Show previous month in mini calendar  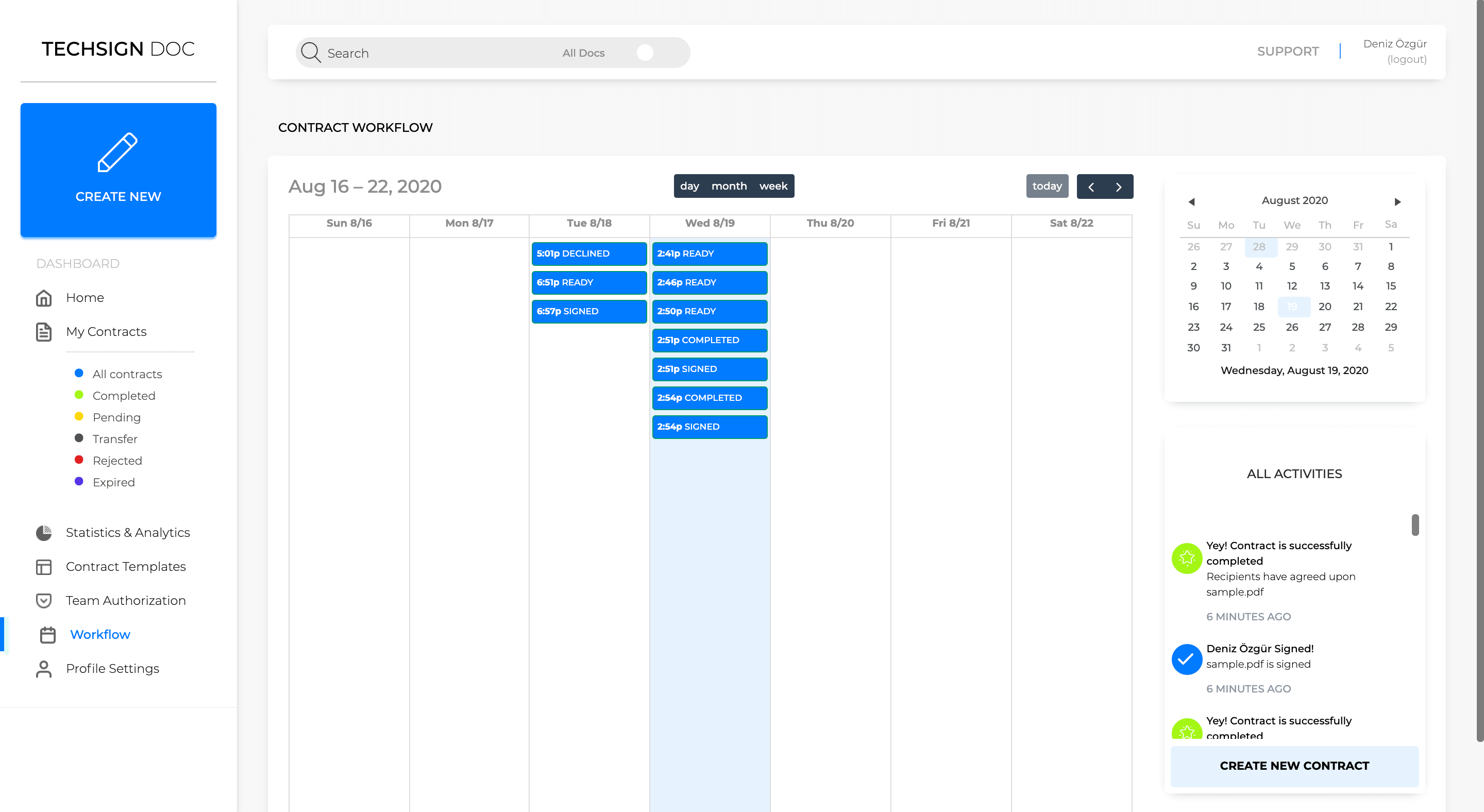(1191, 201)
